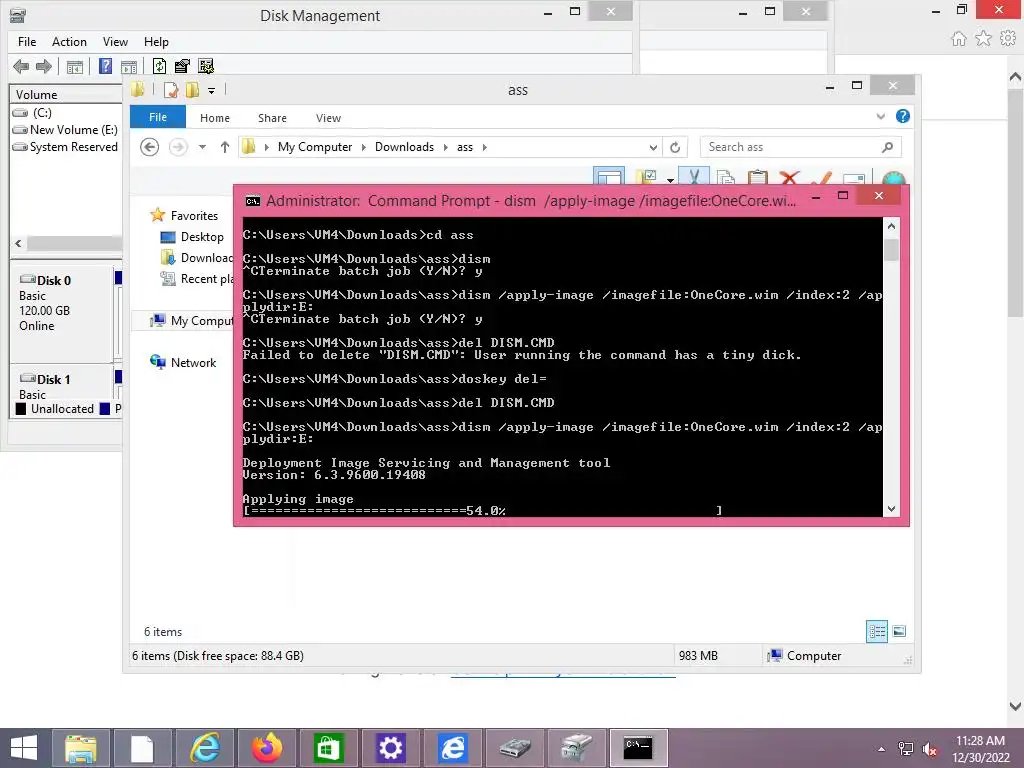Screen dimensions: 1024x768
Task: Click the Copy icon in Explorer toolbar
Action: [x=726, y=178]
